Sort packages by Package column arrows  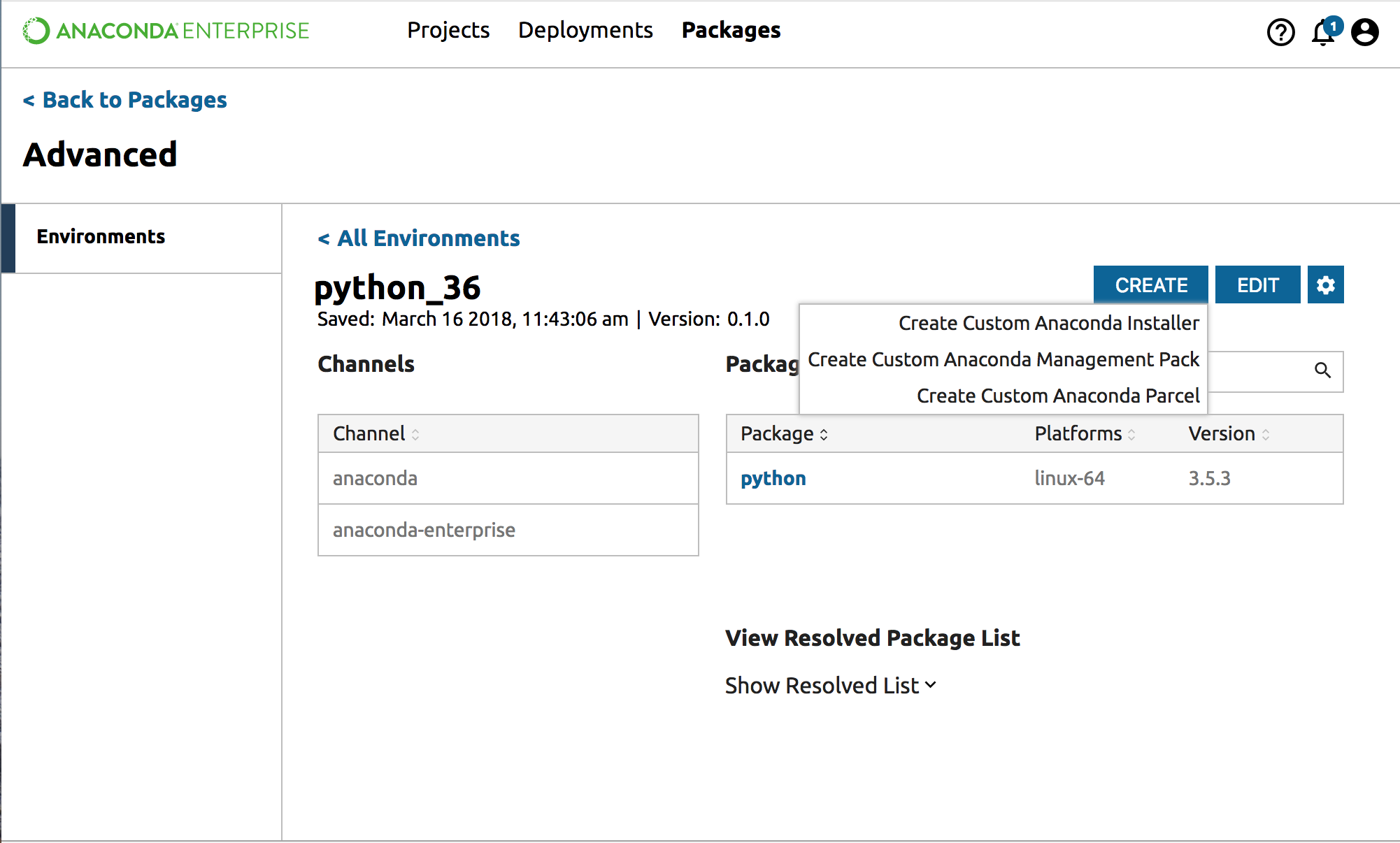[824, 434]
